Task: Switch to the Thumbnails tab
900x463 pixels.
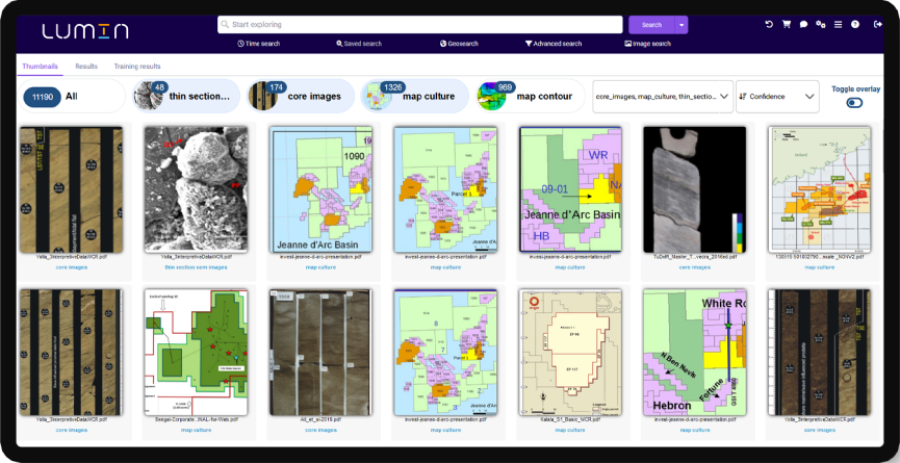Action: click(x=40, y=67)
